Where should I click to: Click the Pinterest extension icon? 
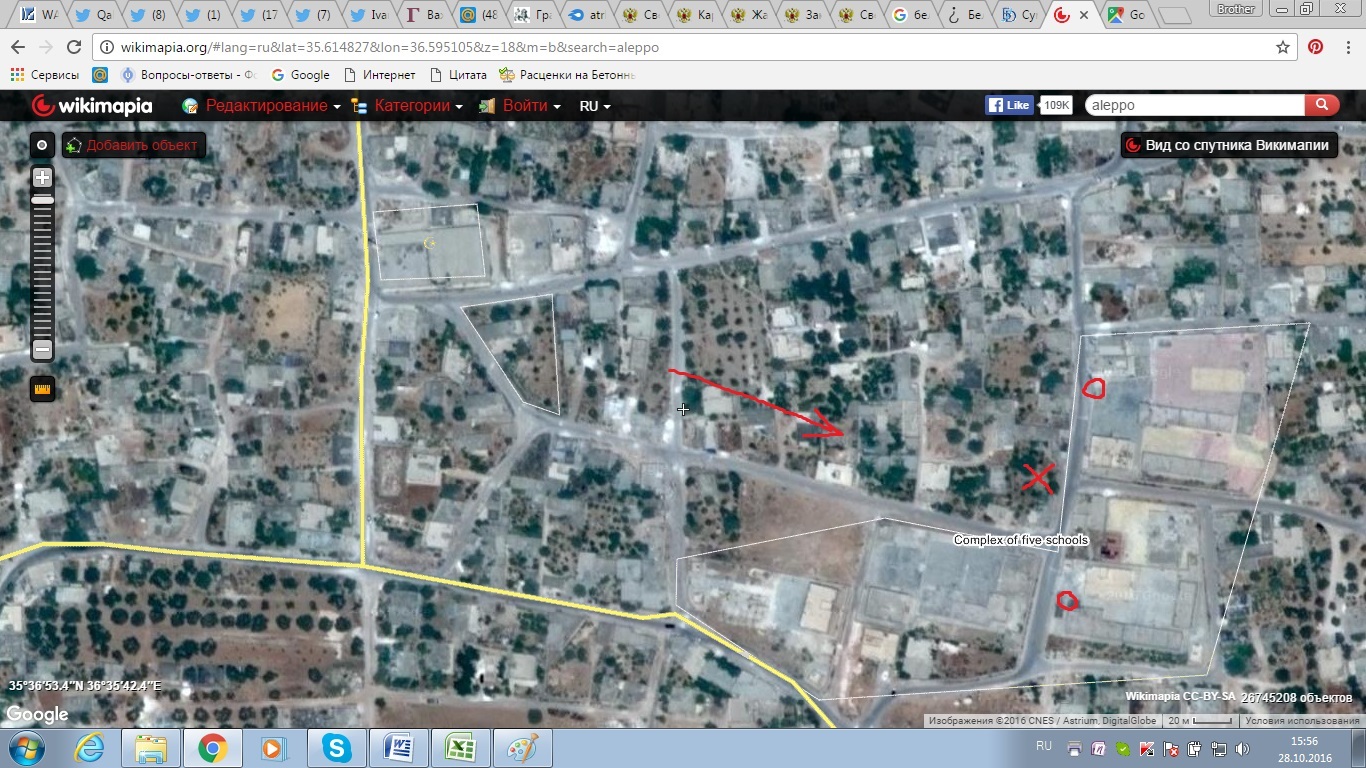(1316, 47)
